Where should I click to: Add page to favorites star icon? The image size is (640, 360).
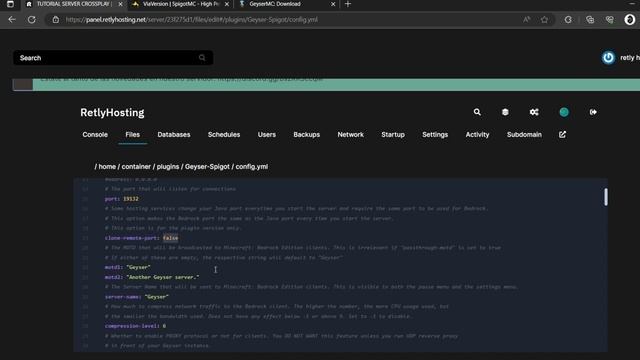tap(544, 20)
